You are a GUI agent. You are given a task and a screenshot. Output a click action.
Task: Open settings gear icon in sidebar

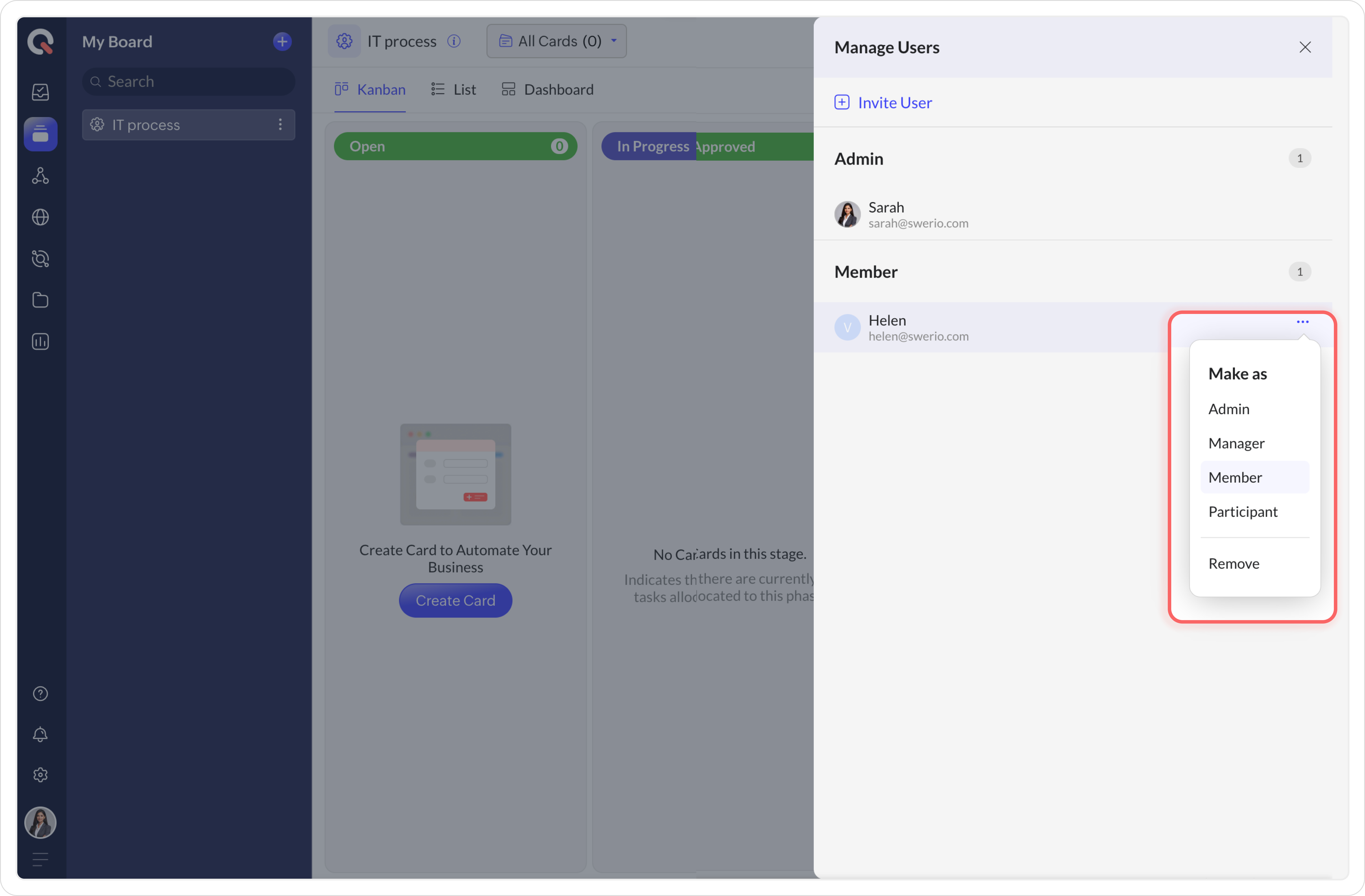tap(40, 775)
